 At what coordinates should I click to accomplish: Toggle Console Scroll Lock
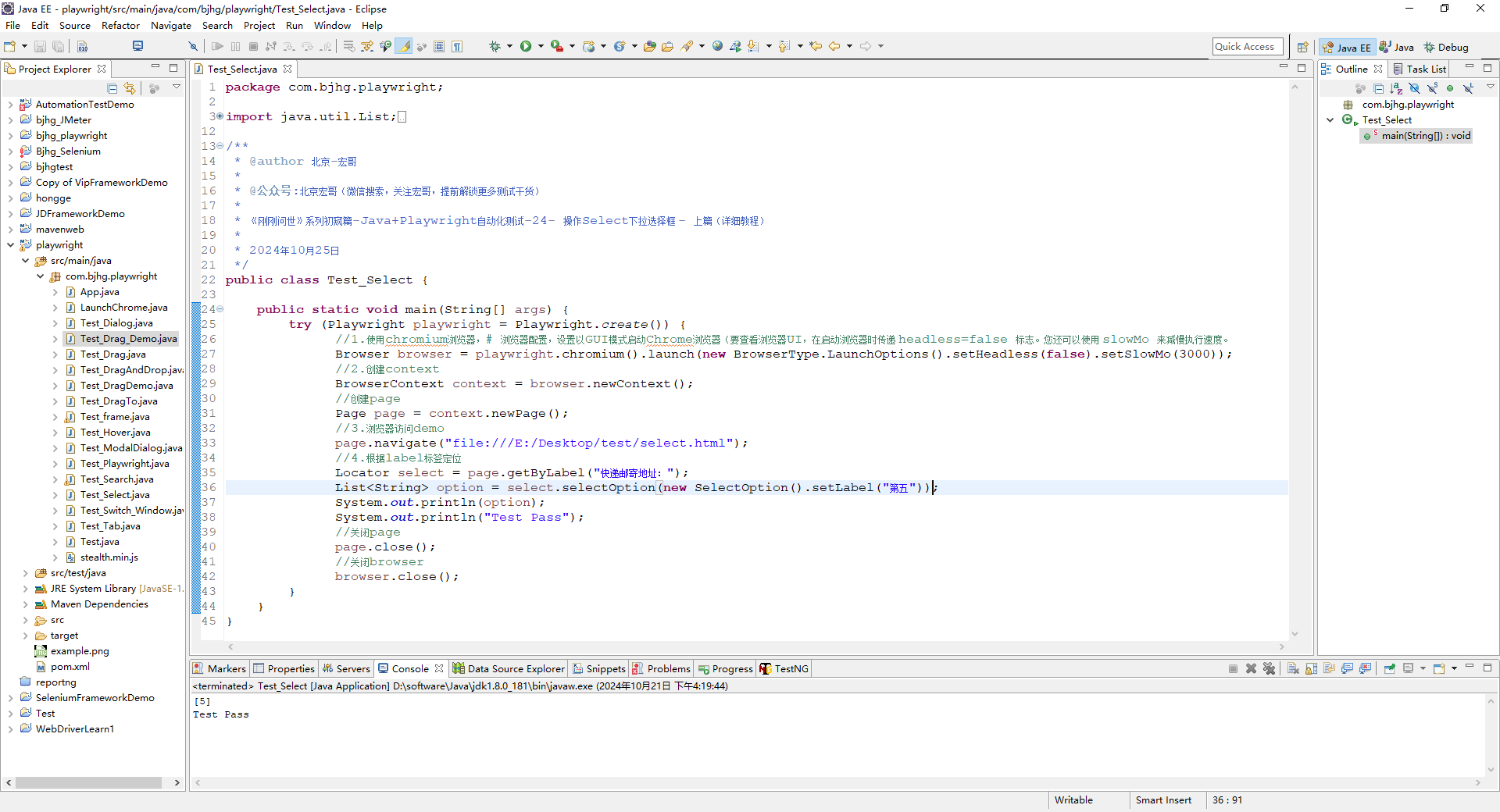(x=1311, y=668)
